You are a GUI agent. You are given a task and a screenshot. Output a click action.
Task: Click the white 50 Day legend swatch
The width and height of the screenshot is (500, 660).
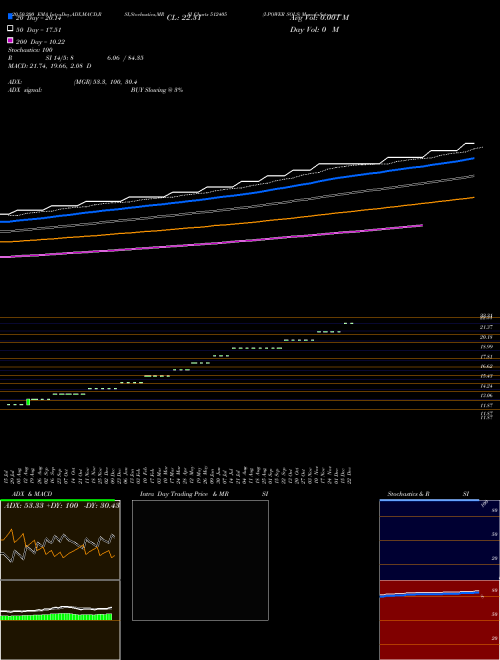click(x=11, y=28)
